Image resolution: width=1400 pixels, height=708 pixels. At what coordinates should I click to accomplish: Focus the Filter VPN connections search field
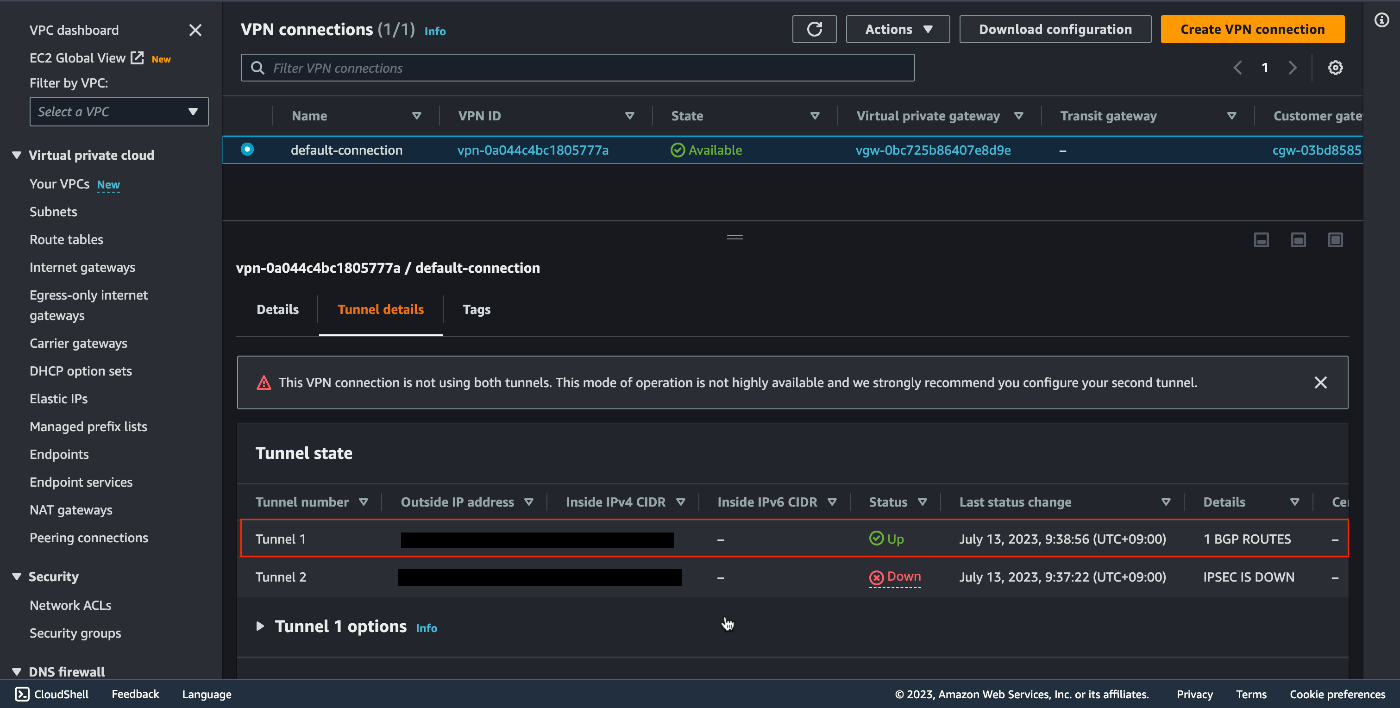pyautogui.click(x=578, y=68)
